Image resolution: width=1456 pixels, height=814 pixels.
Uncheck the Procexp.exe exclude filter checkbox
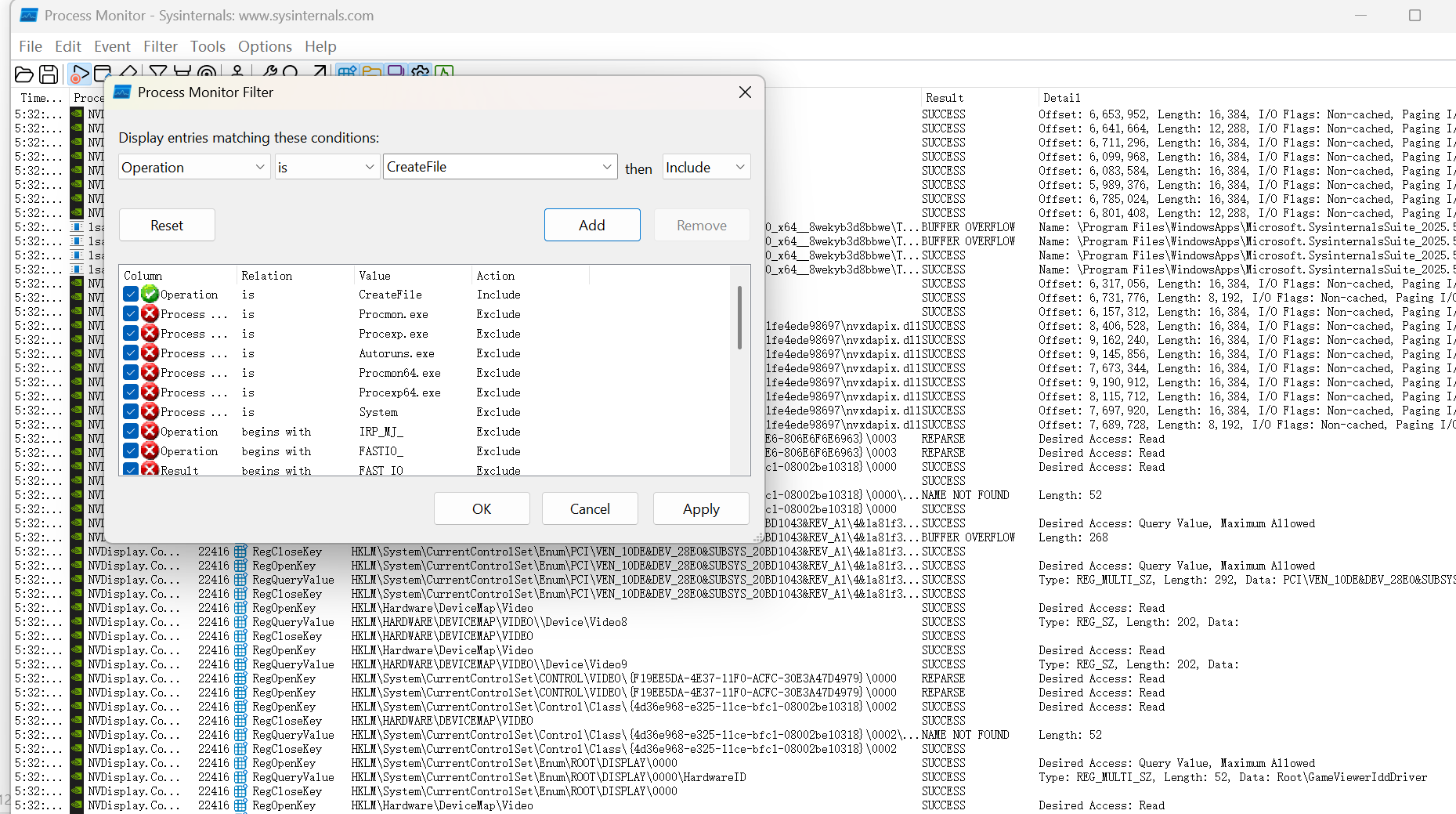click(x=131, y=334)
